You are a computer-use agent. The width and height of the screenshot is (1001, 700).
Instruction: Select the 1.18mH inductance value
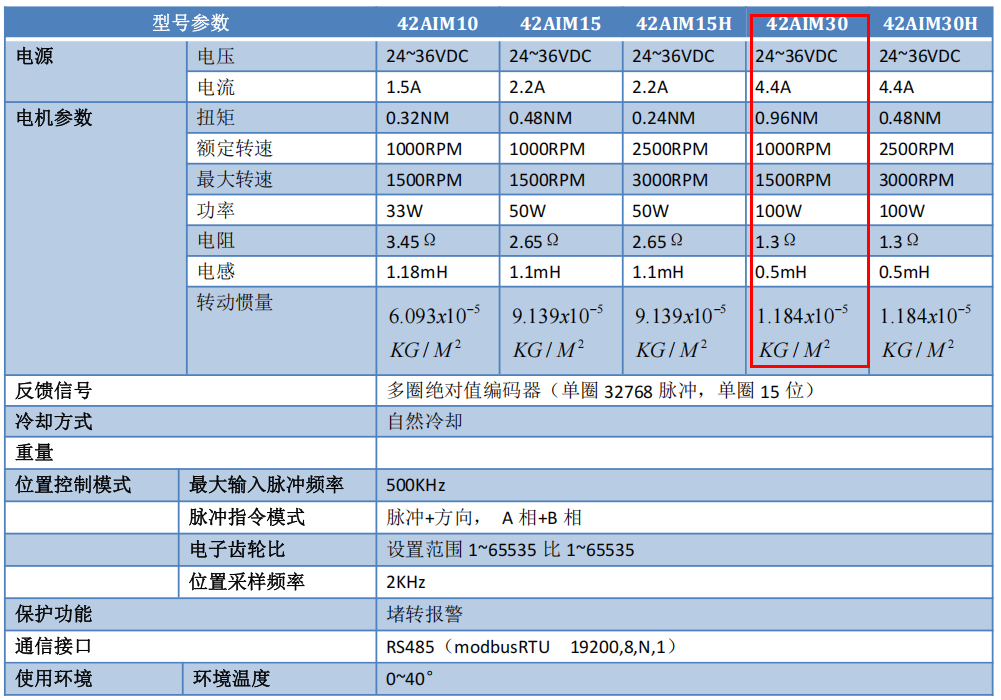417,272
